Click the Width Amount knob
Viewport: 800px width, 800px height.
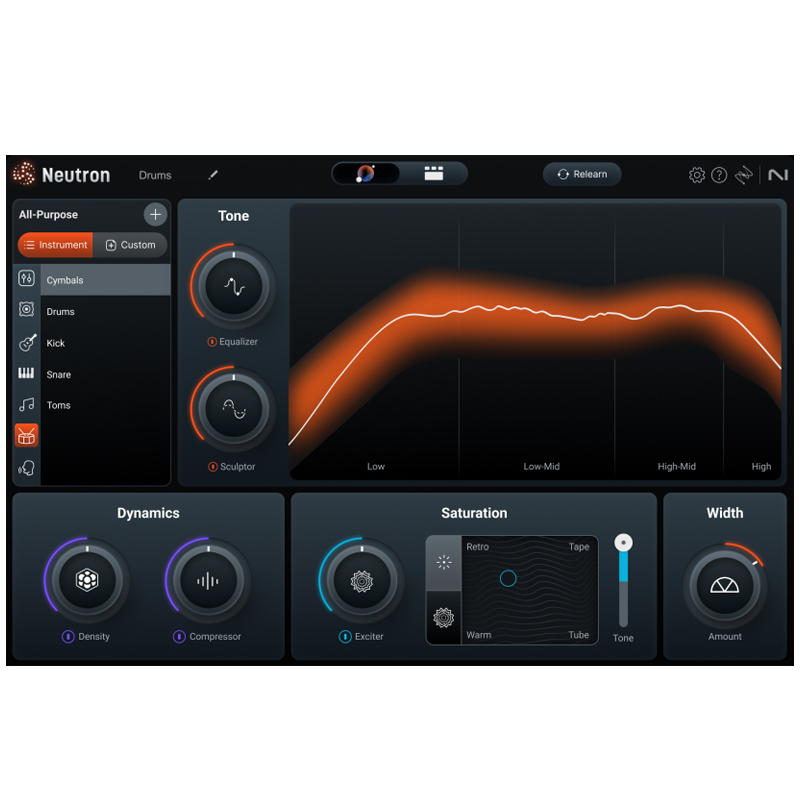click(x=724, y=586)
